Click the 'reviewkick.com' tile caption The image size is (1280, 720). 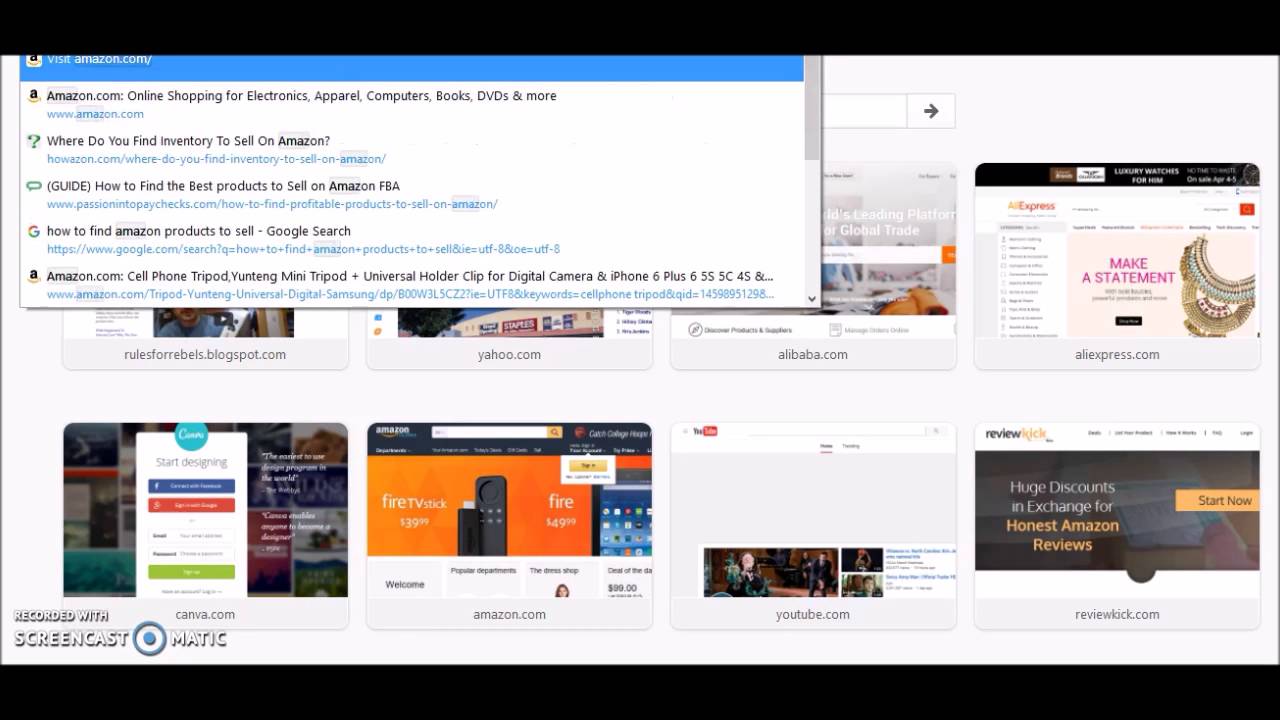(1117, 614)
